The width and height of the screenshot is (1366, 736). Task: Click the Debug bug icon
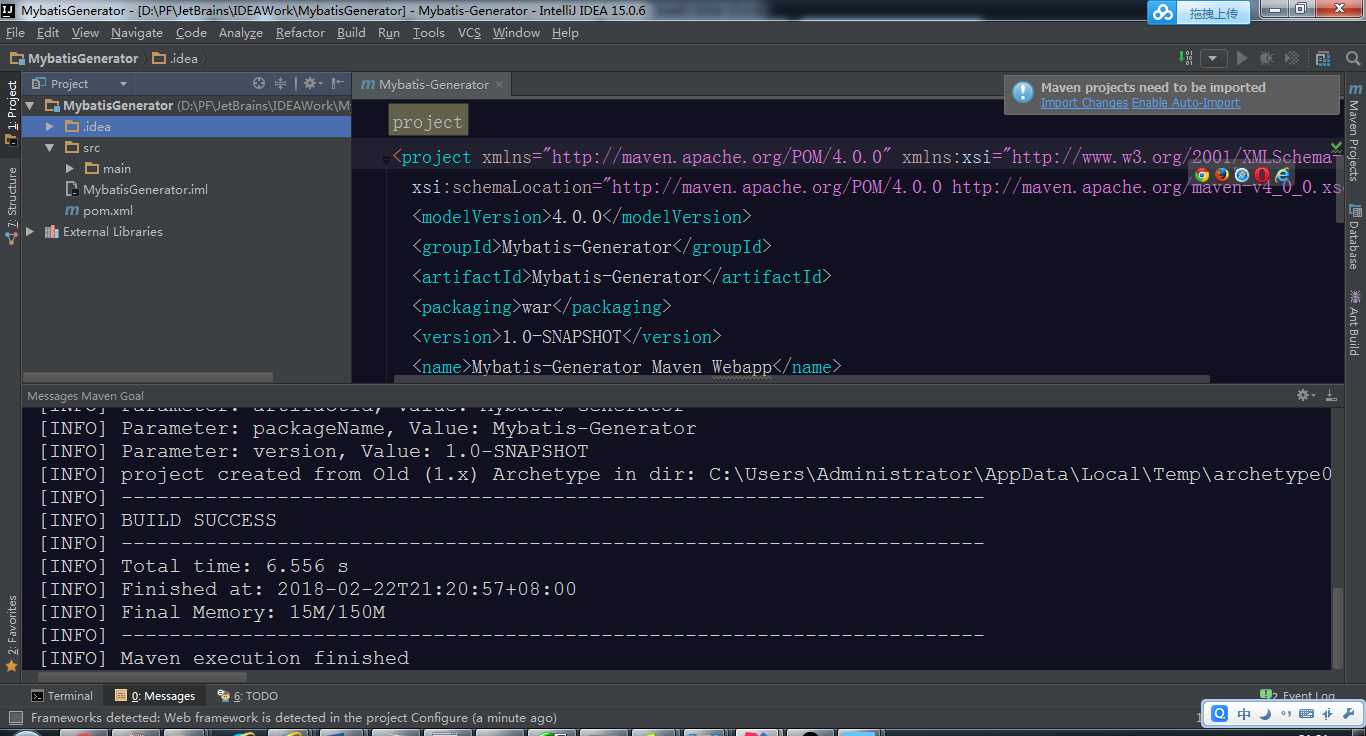1268,58
